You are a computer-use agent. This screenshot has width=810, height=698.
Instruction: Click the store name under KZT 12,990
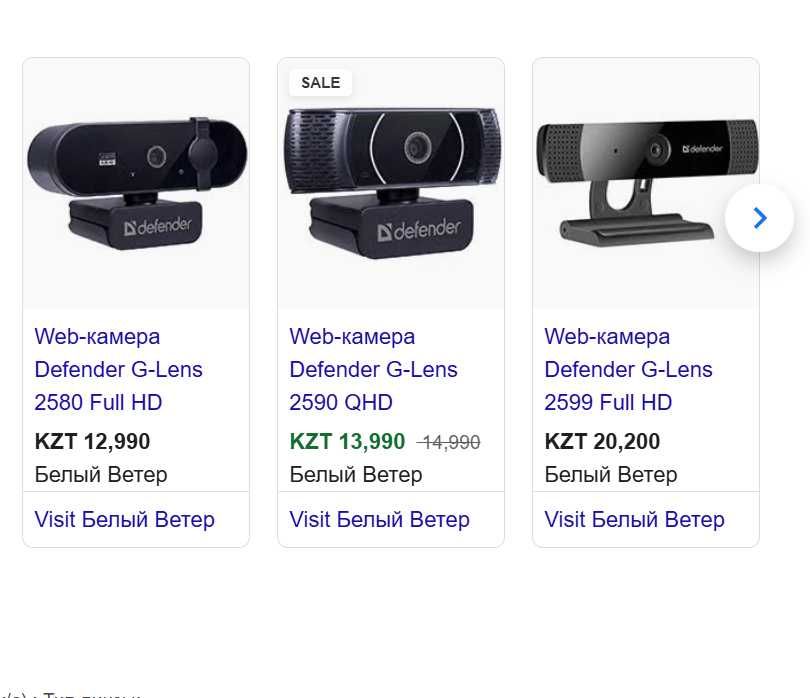click(x=101, y=474)
